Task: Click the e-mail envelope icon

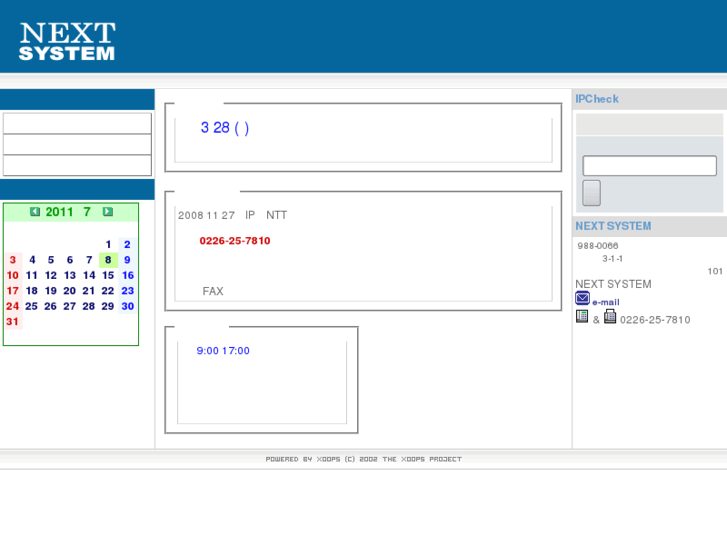Action: point(582,298)
